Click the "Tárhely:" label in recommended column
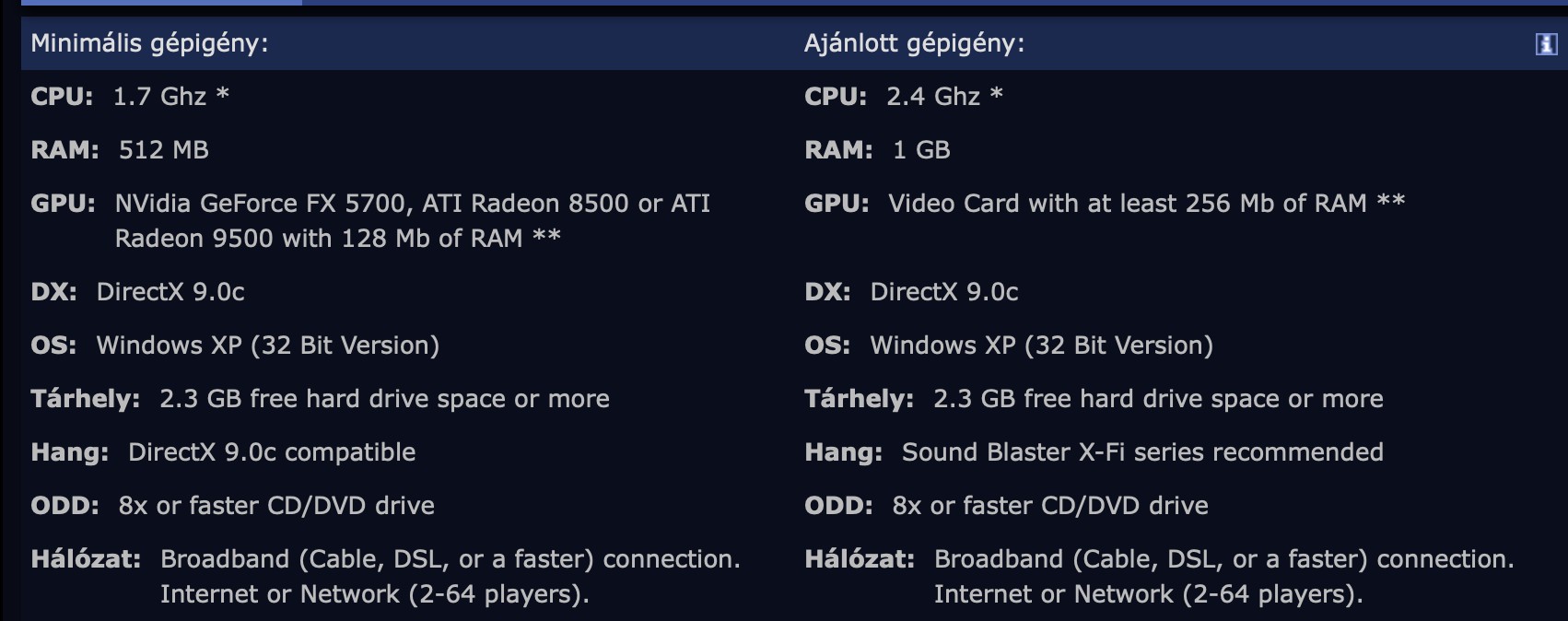Image resolution: width=1568 pixels, height=621 pixels. [x=859, y=399]
